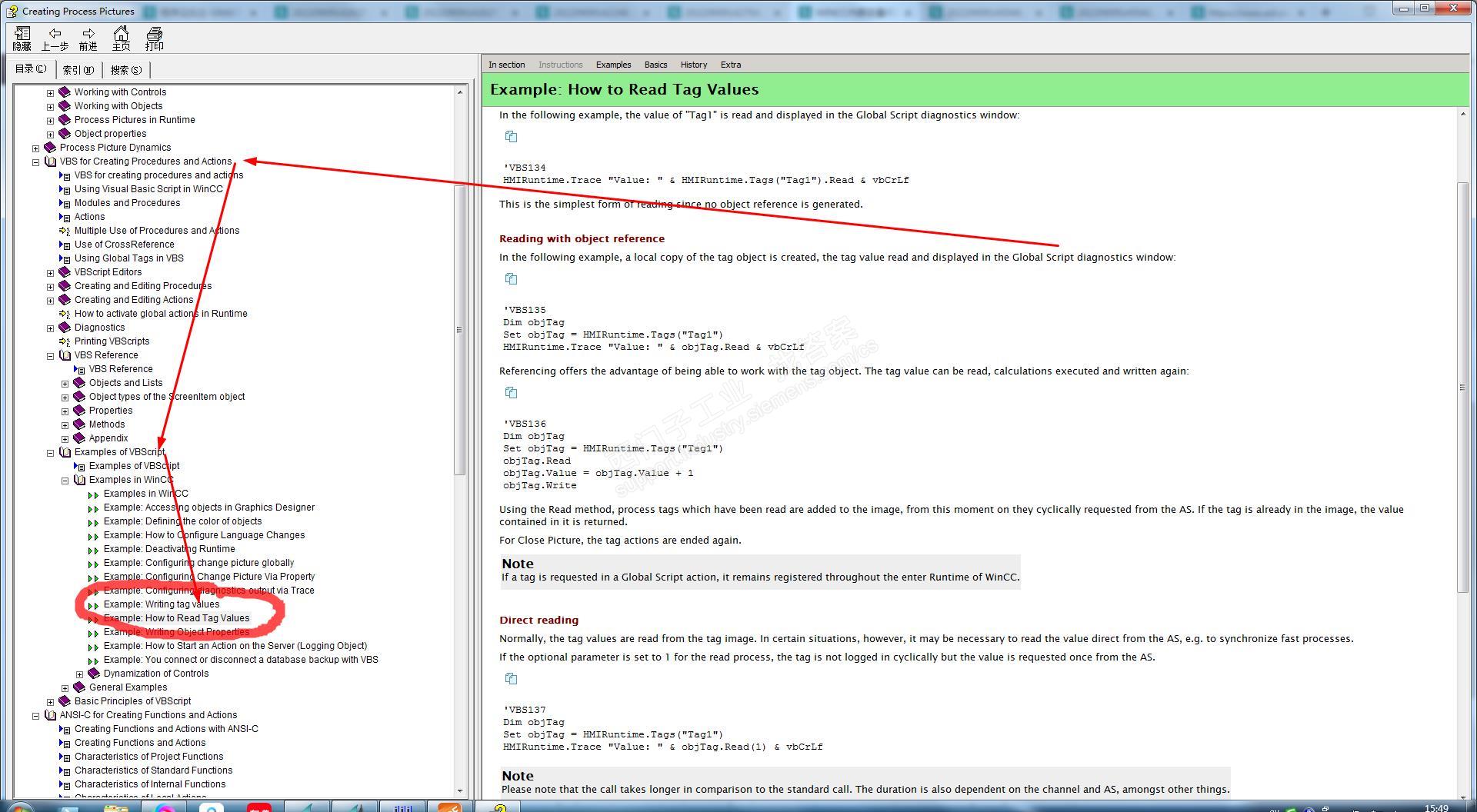
Task: Expand the Objects and Lists node
Action: (x=65, y=384)
